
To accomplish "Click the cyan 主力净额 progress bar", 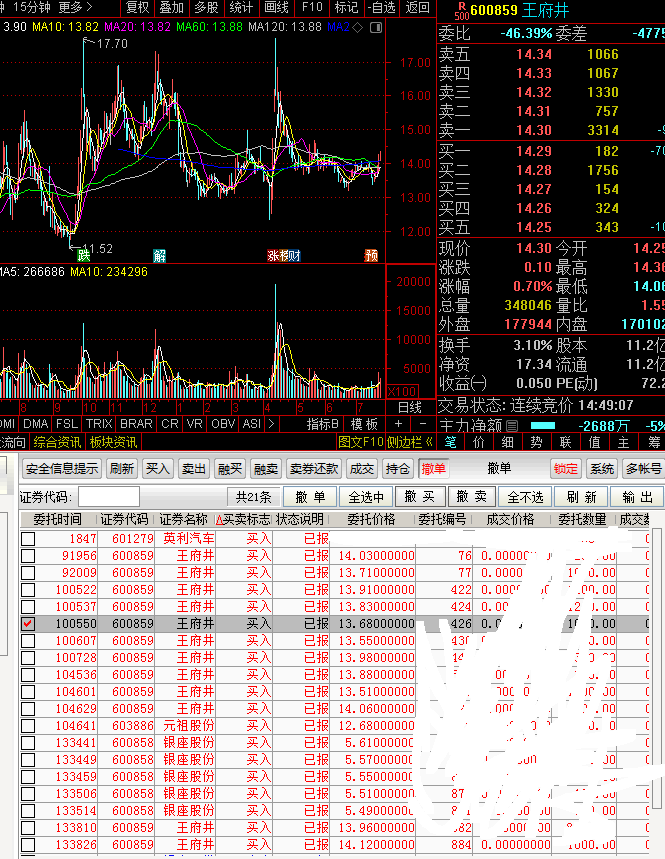I will [543, 426].
